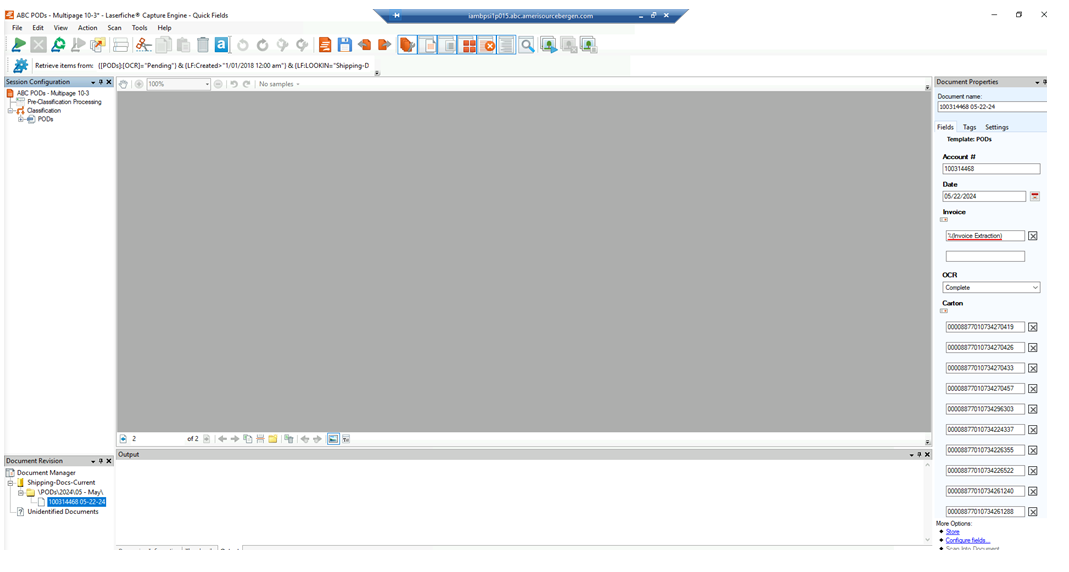Click the orange circle with X icon
The image size is (1069, 572).
(488, 46)
